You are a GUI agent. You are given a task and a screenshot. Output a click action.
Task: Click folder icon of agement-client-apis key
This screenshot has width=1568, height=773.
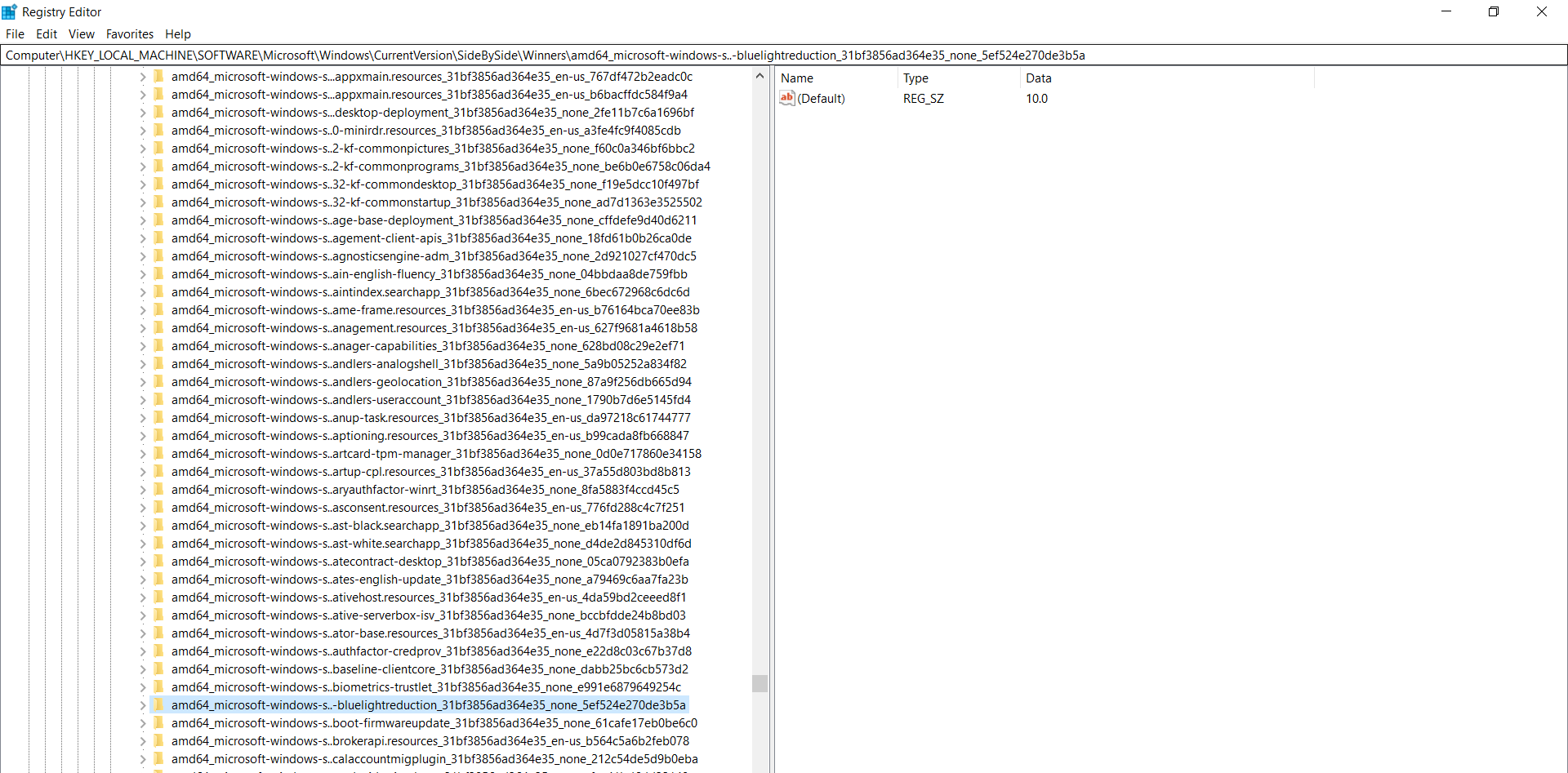[158, 238]
